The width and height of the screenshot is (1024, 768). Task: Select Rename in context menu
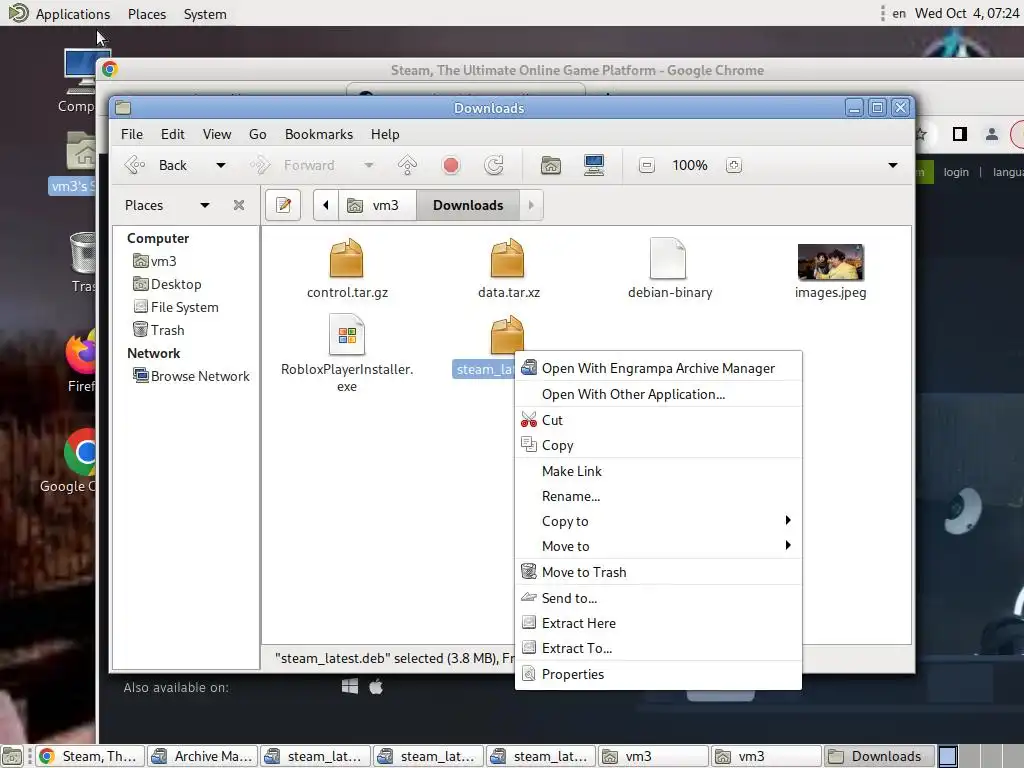[x=658, y=496]
